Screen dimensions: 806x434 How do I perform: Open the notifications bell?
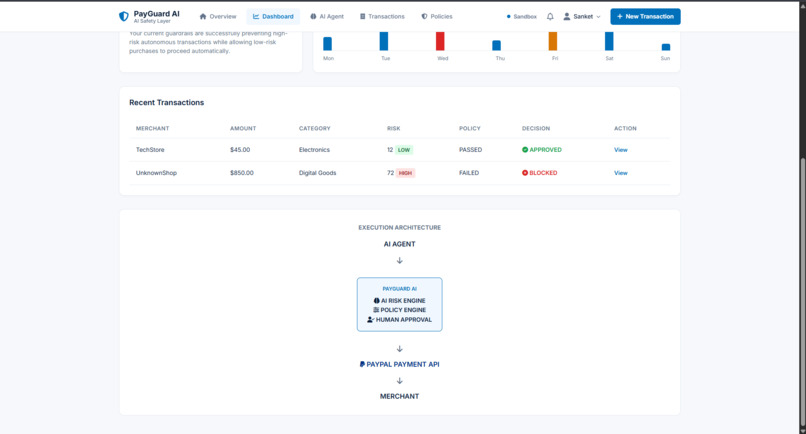(550, 16)
